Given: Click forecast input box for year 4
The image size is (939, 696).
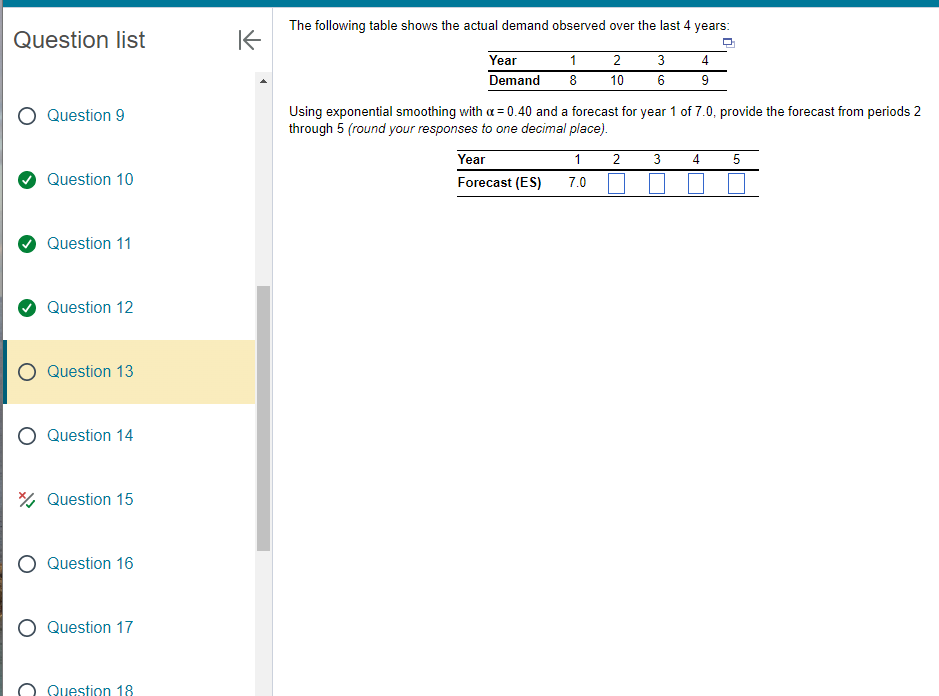Looking at the screenshot, I should [x=696, y=183].
